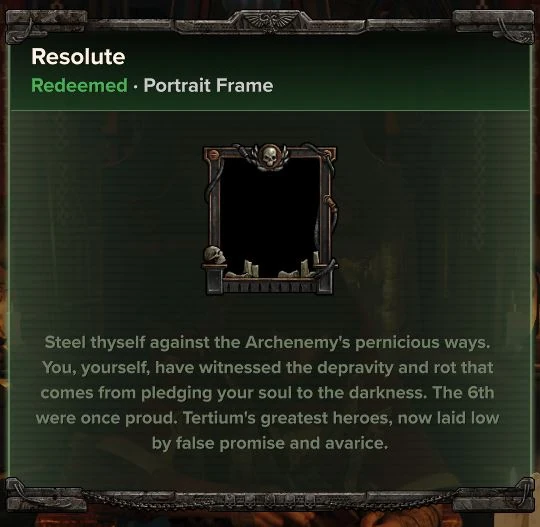Image resolution: width=540 pixels, height=527 pixels.
Task: Click the "Resolute" item title
Action: [78, 56]
